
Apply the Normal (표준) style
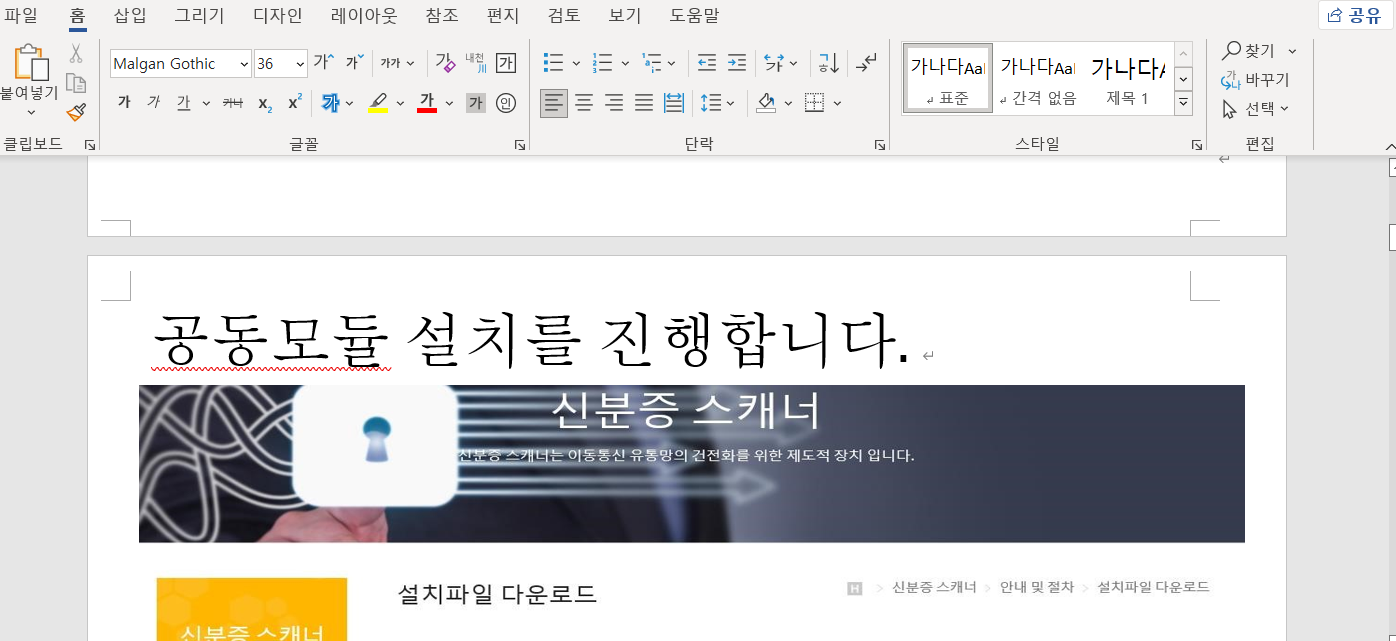point(948,79)
